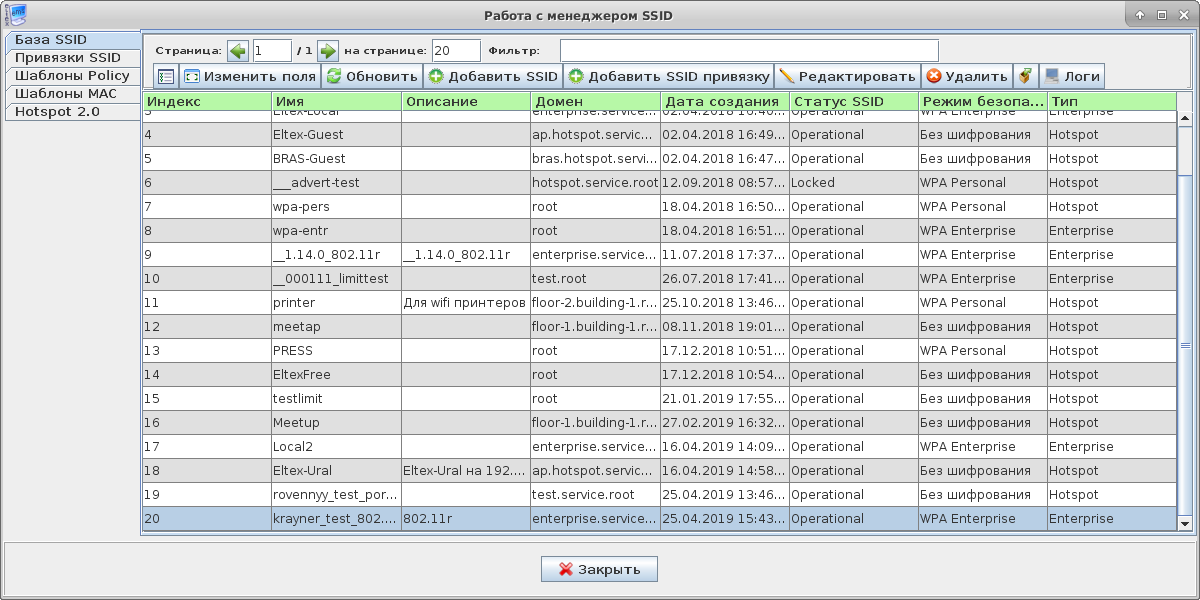Select the wpa-pers row

tap(659, 207)
